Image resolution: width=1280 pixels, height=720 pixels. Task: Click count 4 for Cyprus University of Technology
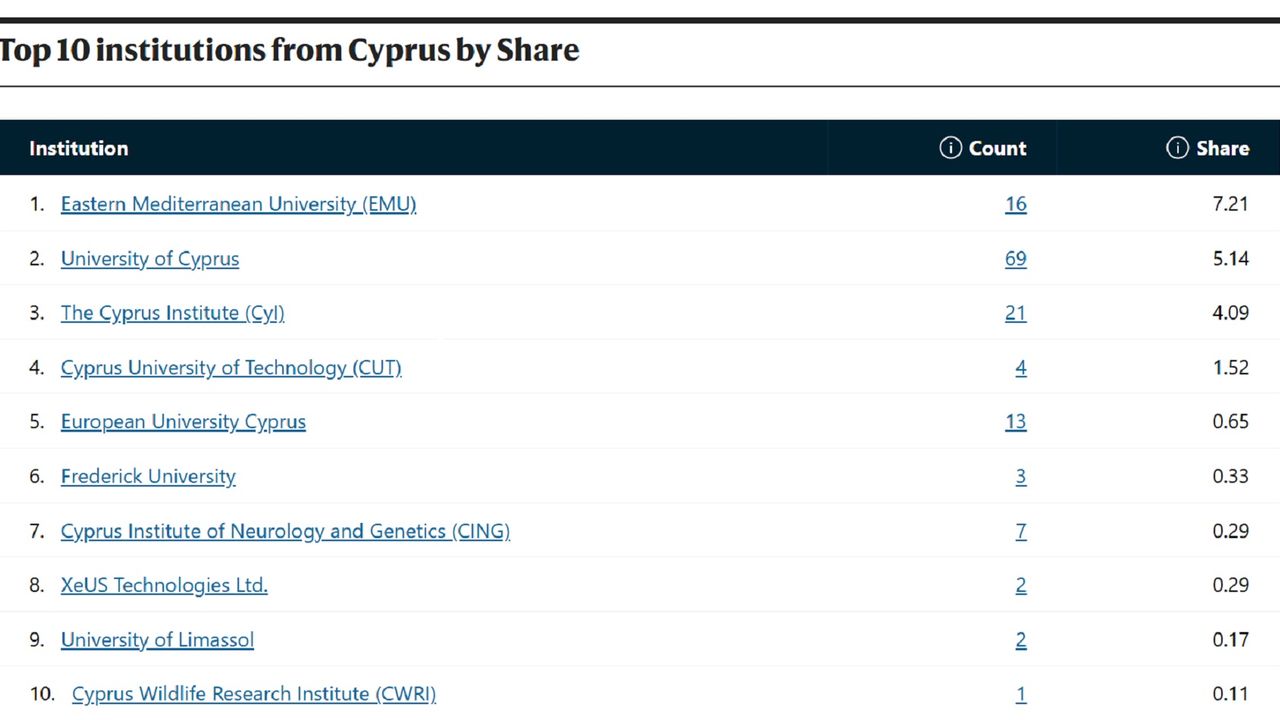[1021, 367]
